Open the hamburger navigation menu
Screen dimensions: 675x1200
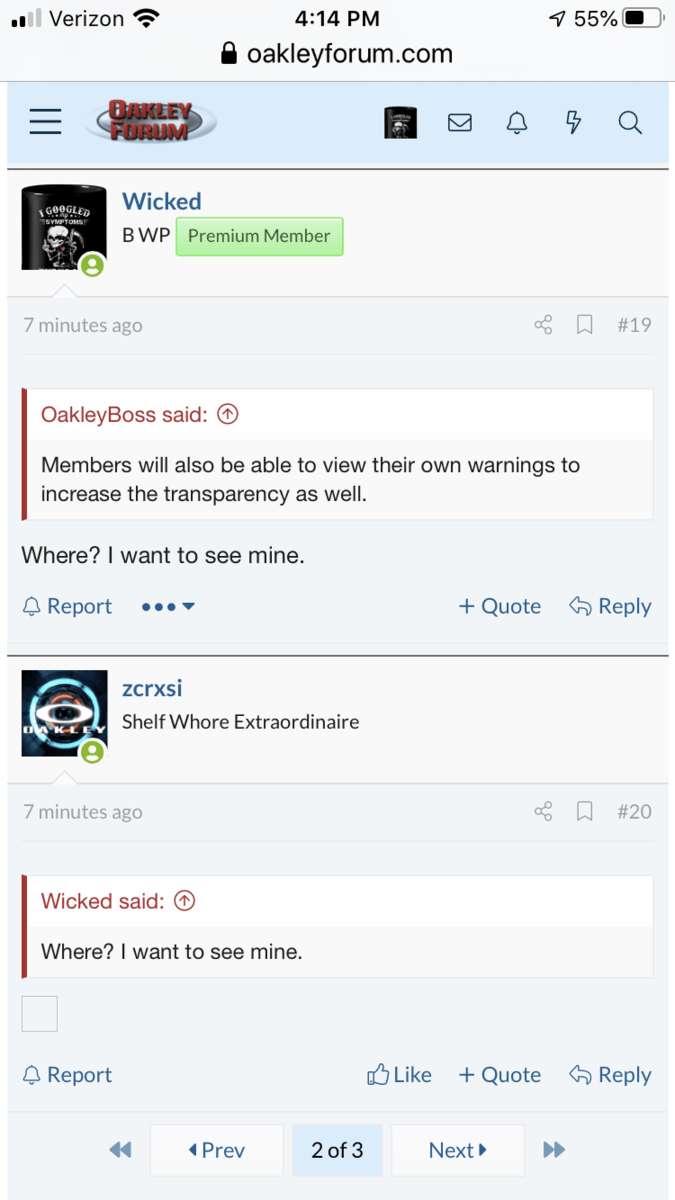point(45,122)
